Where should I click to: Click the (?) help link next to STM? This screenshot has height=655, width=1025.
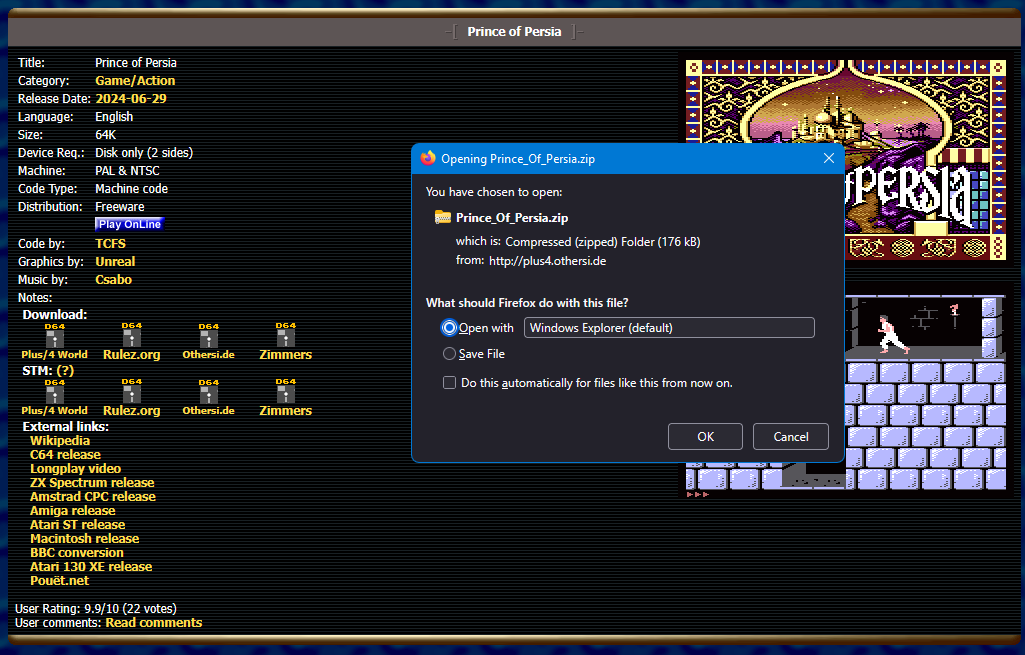[65, 371]
